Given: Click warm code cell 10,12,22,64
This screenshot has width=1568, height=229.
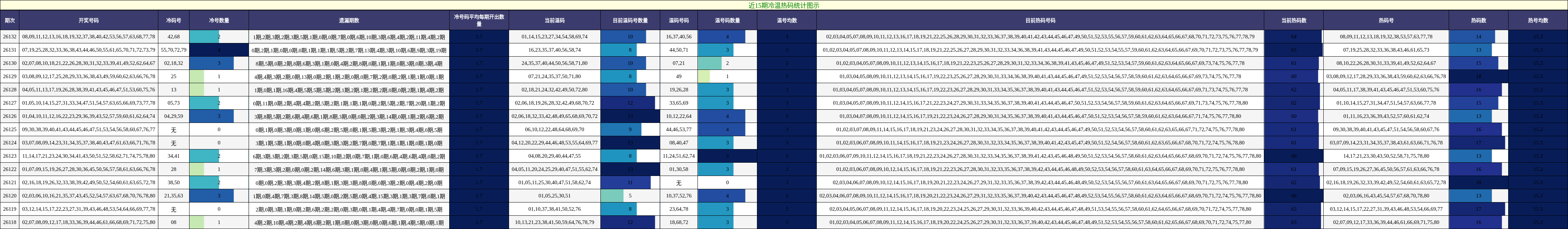Looking at the screenshot, I should [x=679, y=116].
